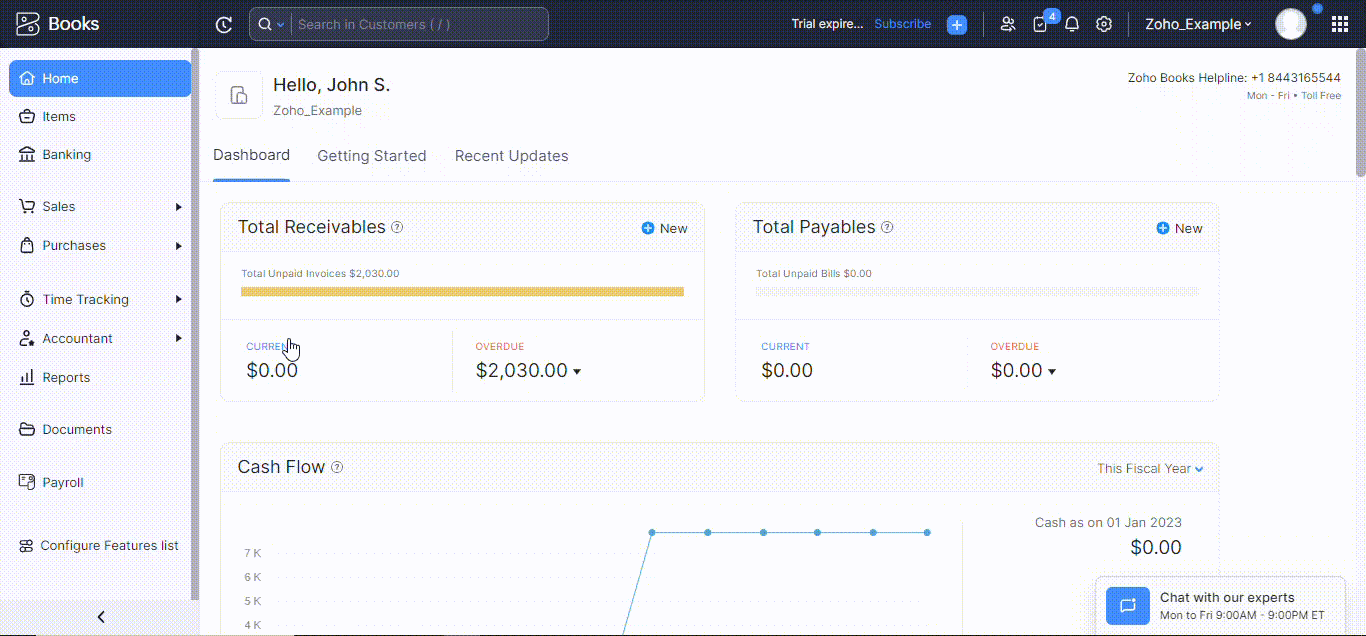
Task: Open notifications bell icon
Action: tap(1071, 23)
